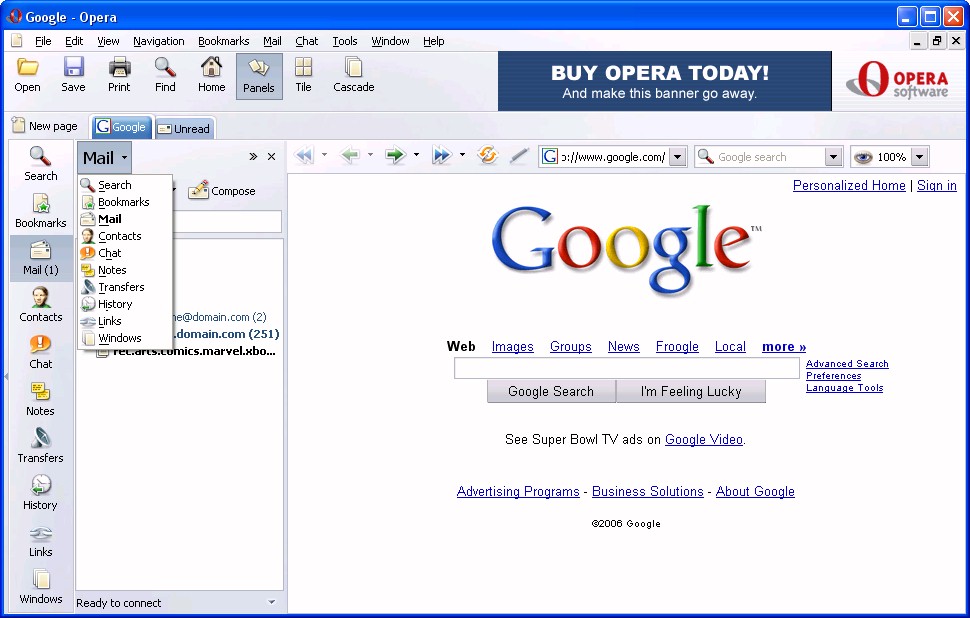Open the Links sidebar panel
Image resolution: width=970 pixels, height=618 pixels.
click(41, 540)
